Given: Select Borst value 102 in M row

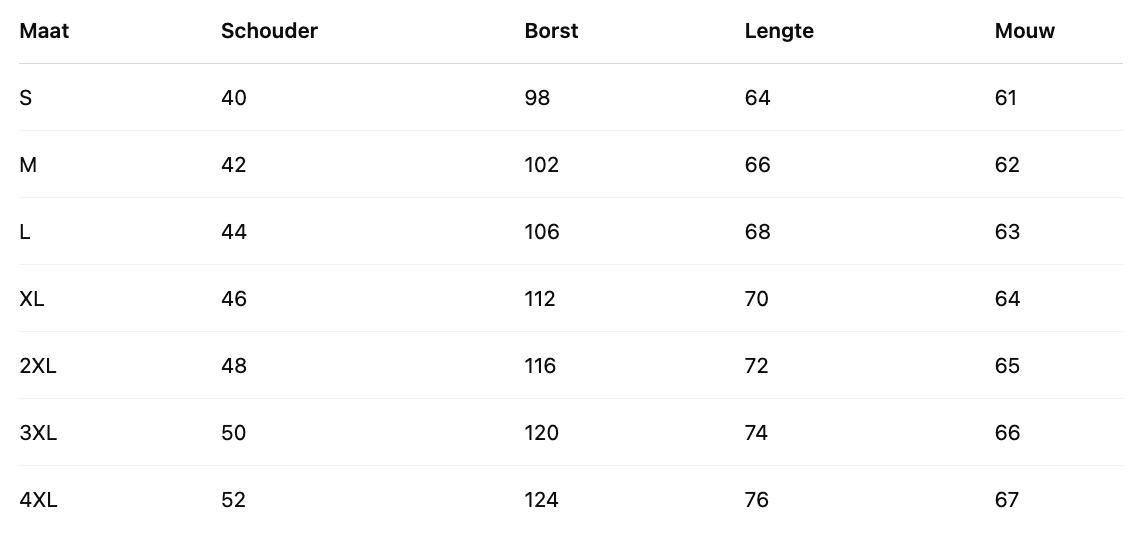Looking at the screenshot, I should [x=541, y=165].
